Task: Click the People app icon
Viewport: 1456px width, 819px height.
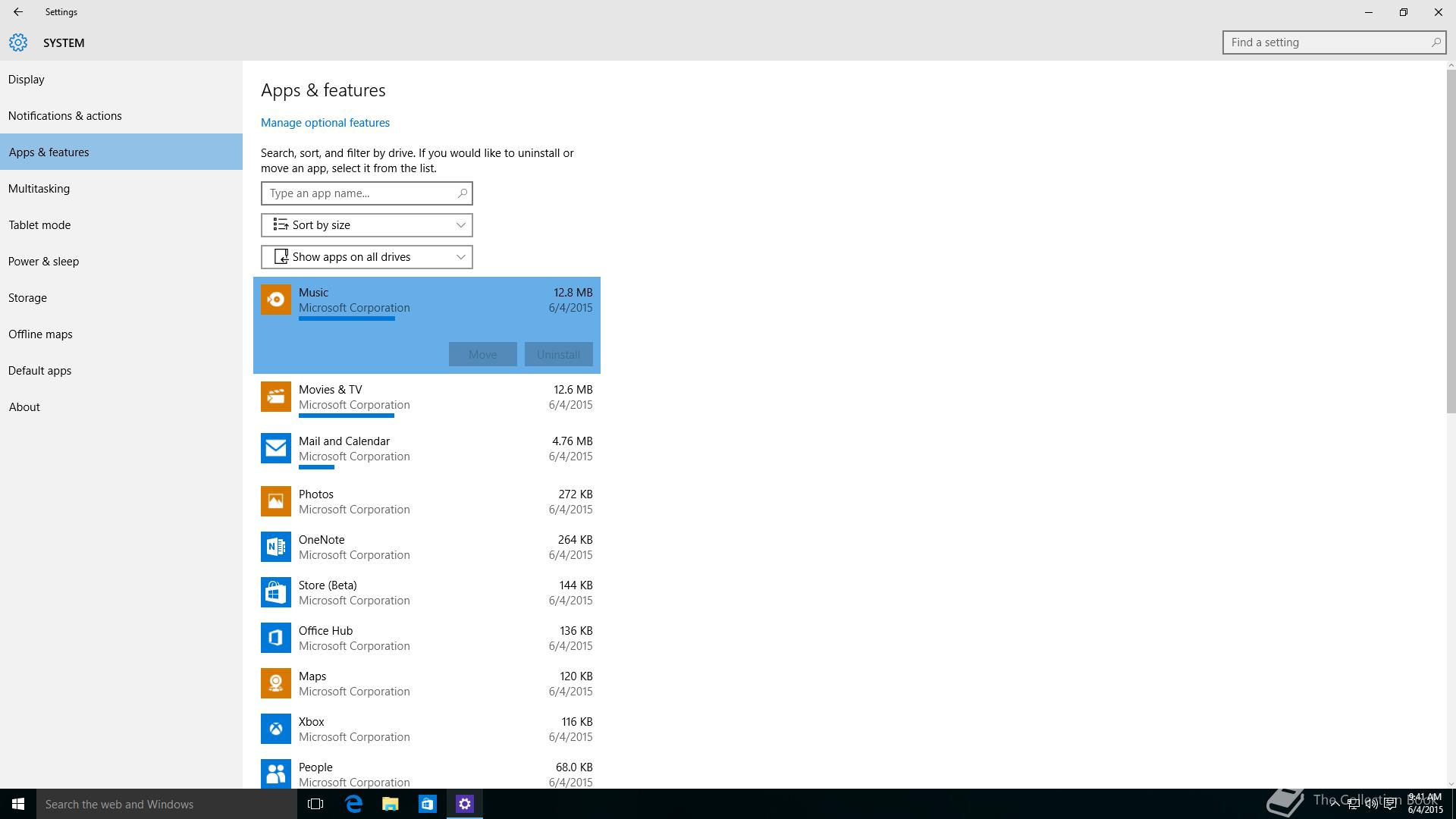Action: tap(276, 773)
